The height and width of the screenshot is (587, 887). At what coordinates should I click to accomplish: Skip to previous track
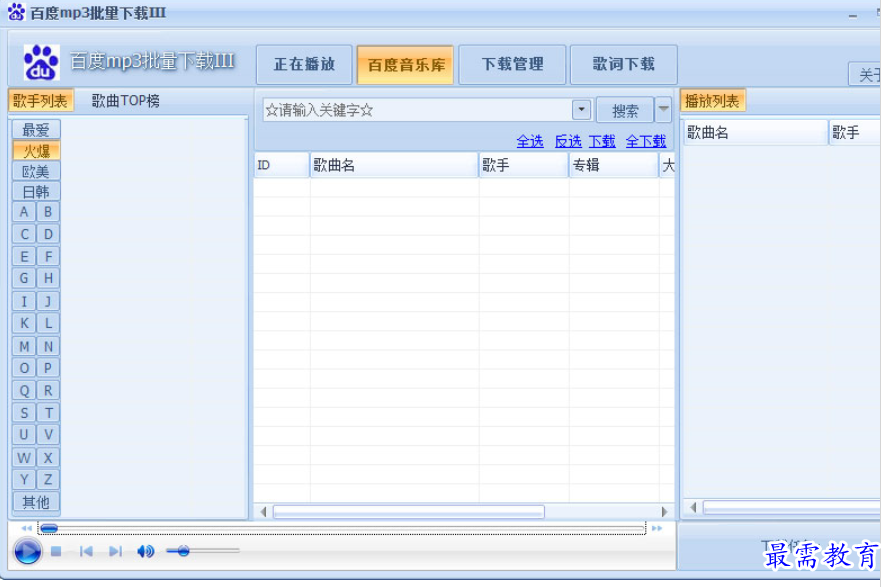click(x=86, y=551)
